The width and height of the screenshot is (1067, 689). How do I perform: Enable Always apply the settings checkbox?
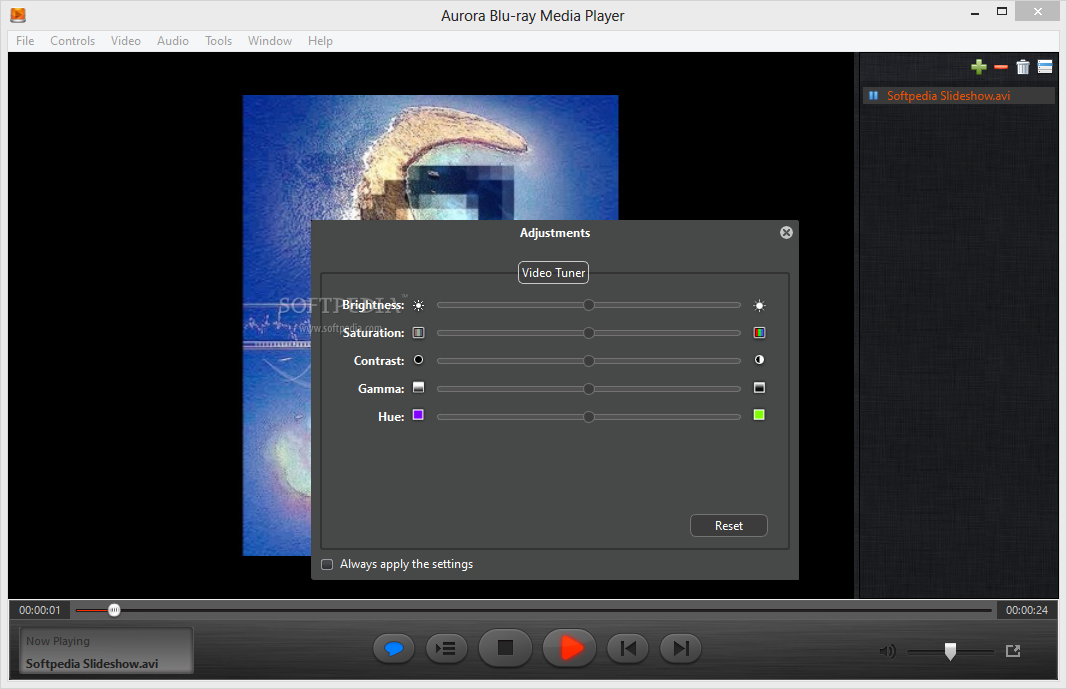(327, 565)
